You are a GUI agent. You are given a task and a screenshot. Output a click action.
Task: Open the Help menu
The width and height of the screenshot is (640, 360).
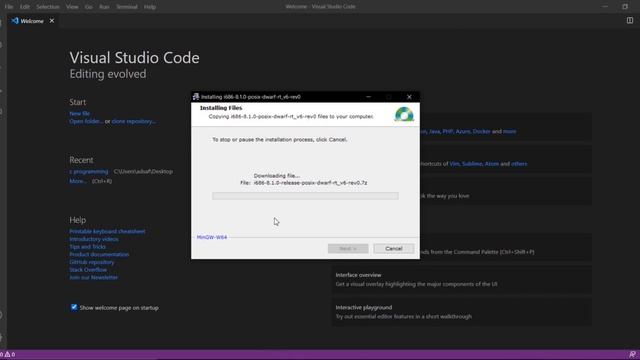point(150,7)
